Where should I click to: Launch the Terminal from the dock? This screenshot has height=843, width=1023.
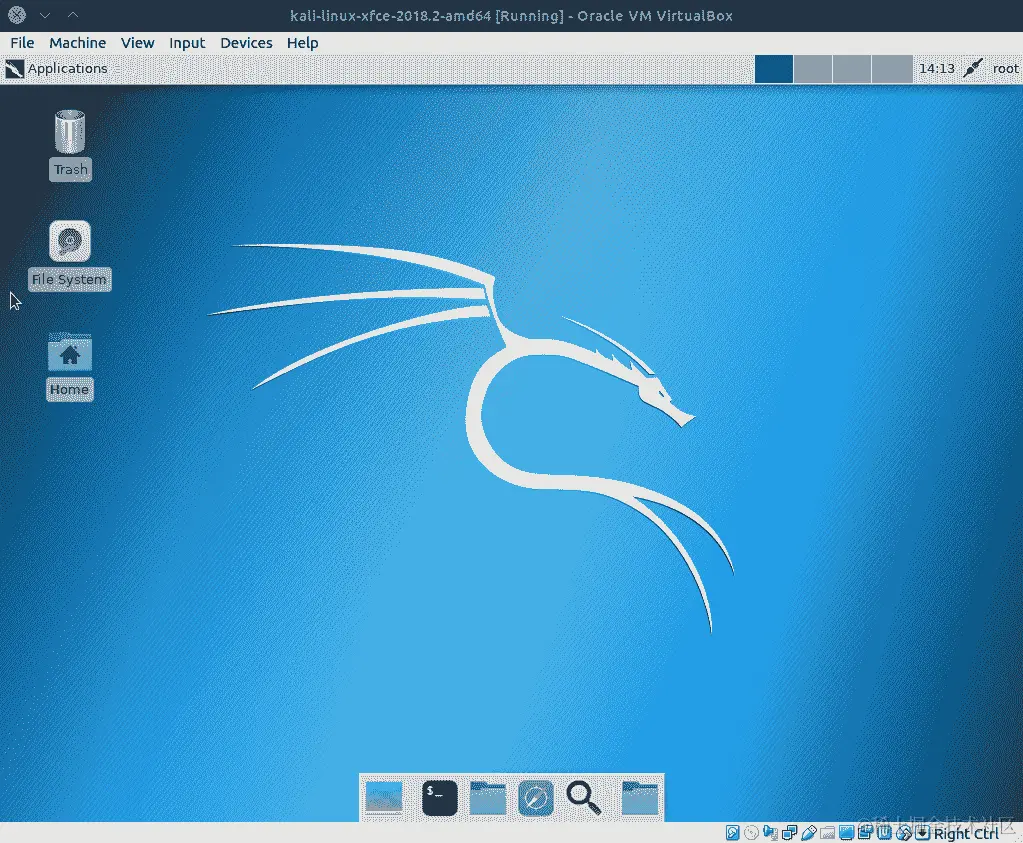[x=440, y=797]
